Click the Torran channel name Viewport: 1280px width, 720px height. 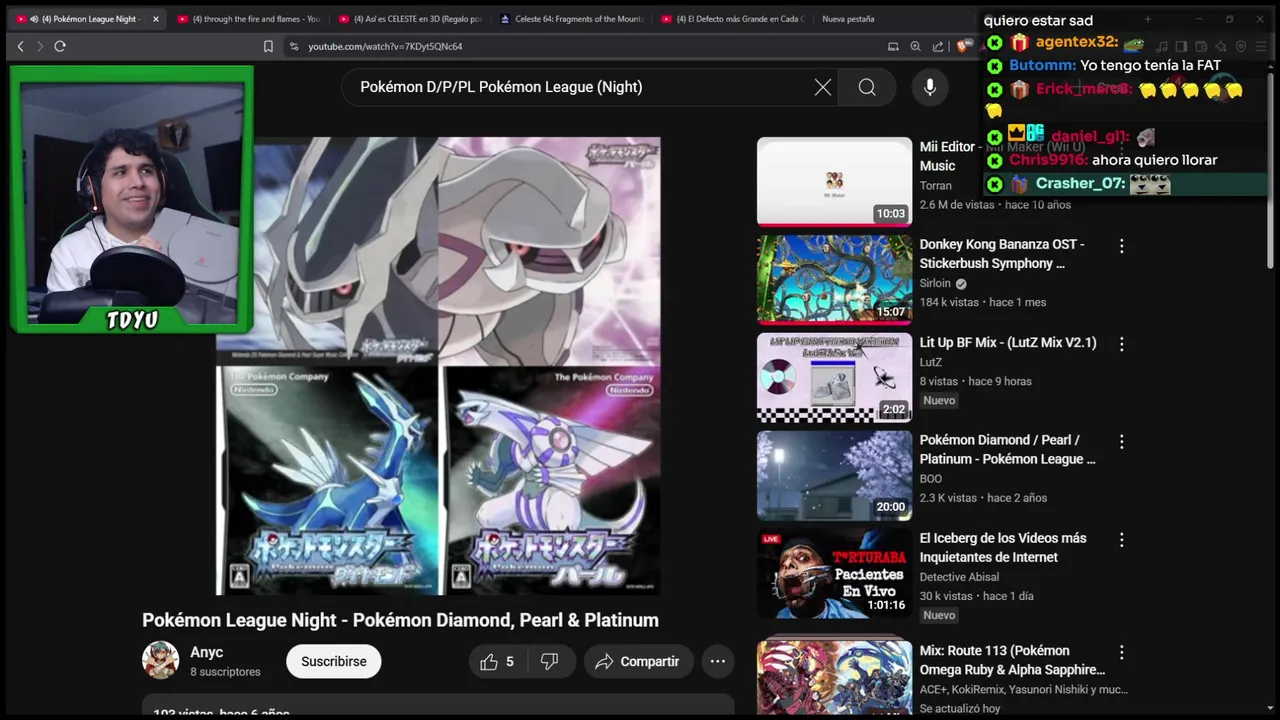(936, 185)
